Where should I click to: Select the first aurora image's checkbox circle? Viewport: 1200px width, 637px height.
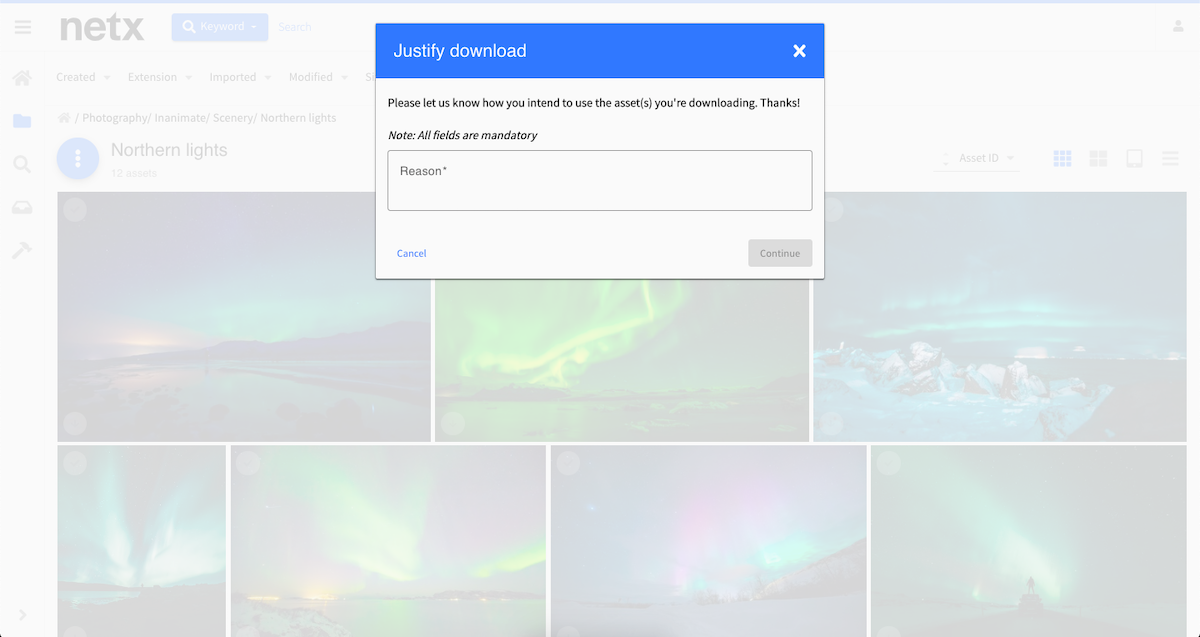75,209
